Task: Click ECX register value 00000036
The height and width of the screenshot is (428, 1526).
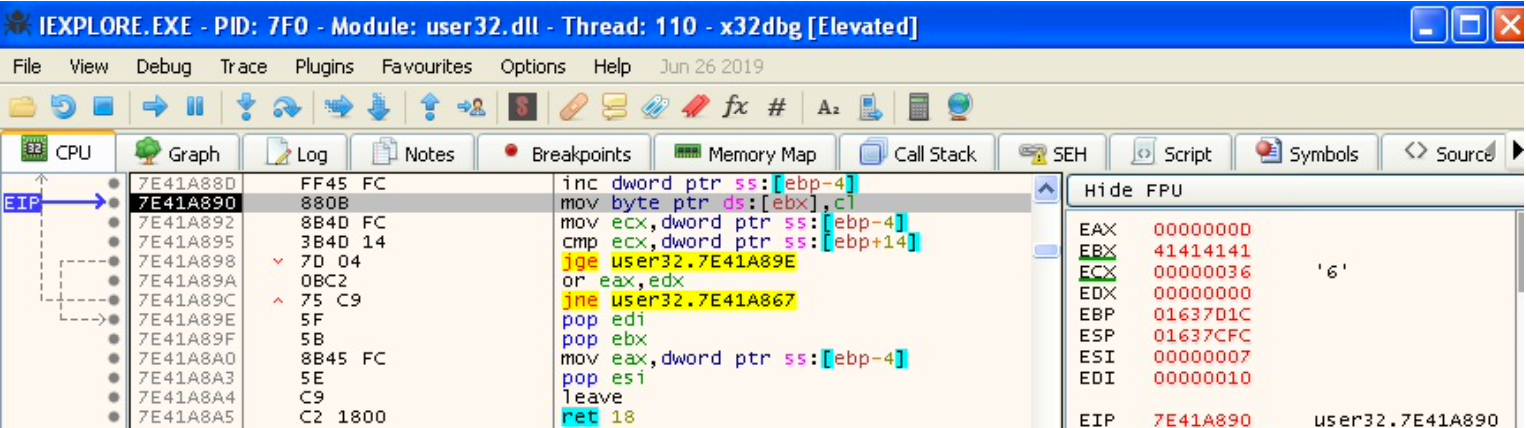Action: [x=1202, y=271]
